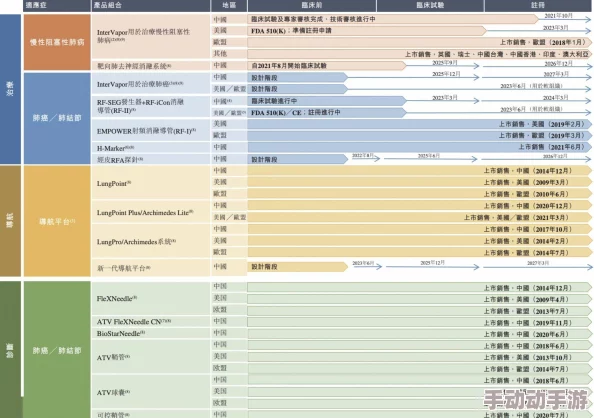Image resolution: width=594 pixels, height=418 pixels.
Task: Click the 地區 column header
Action: (x=229, y=5)
